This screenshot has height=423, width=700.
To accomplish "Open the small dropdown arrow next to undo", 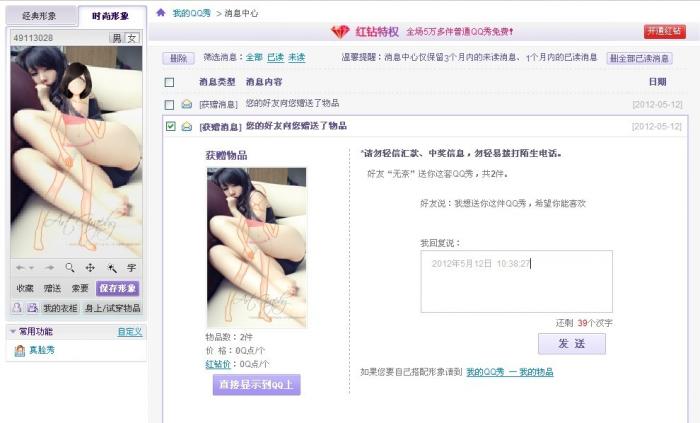I will point(31,268).
